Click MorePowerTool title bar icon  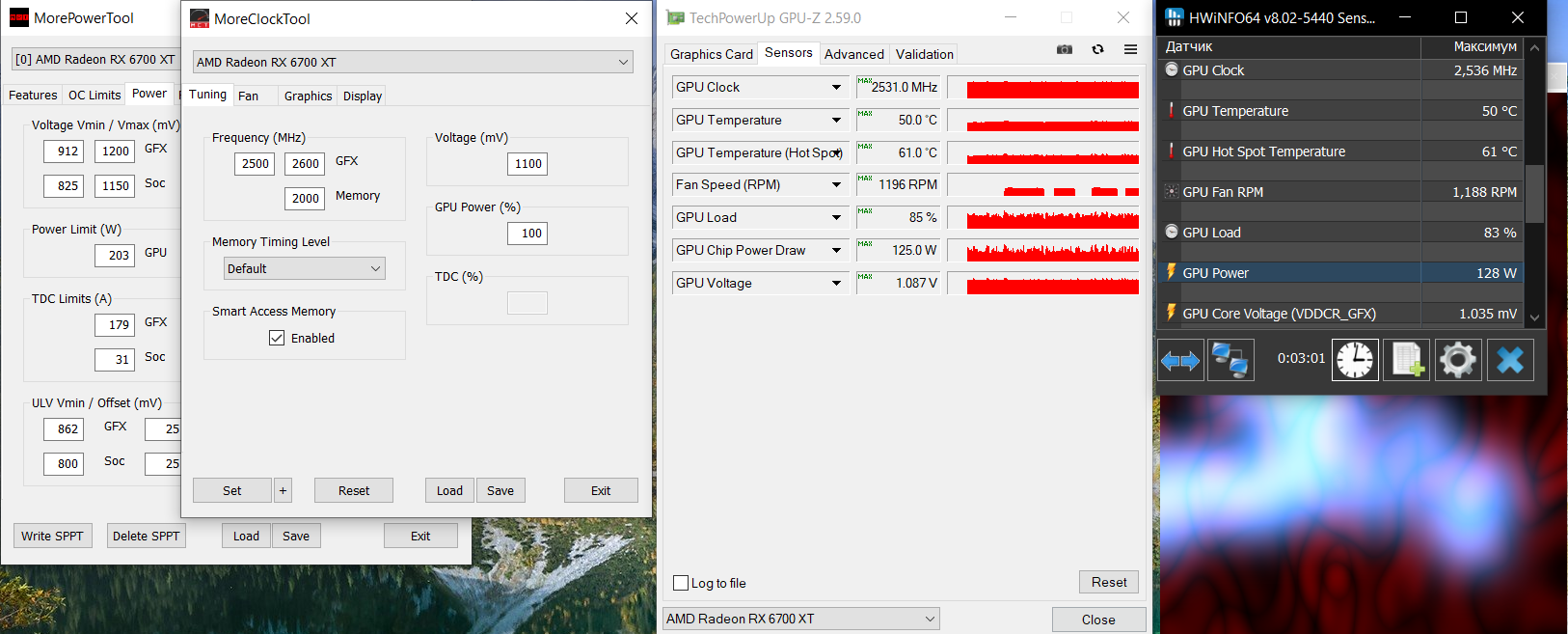point(18,17)
